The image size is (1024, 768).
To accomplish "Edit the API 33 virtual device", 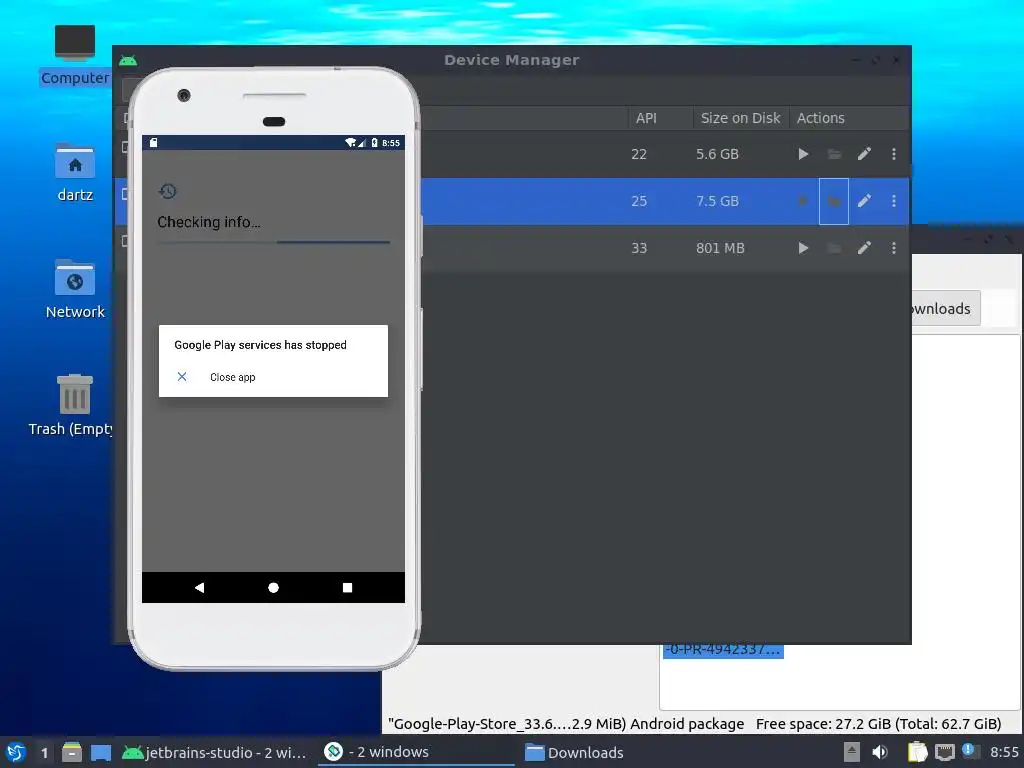I will click(864, 248).
